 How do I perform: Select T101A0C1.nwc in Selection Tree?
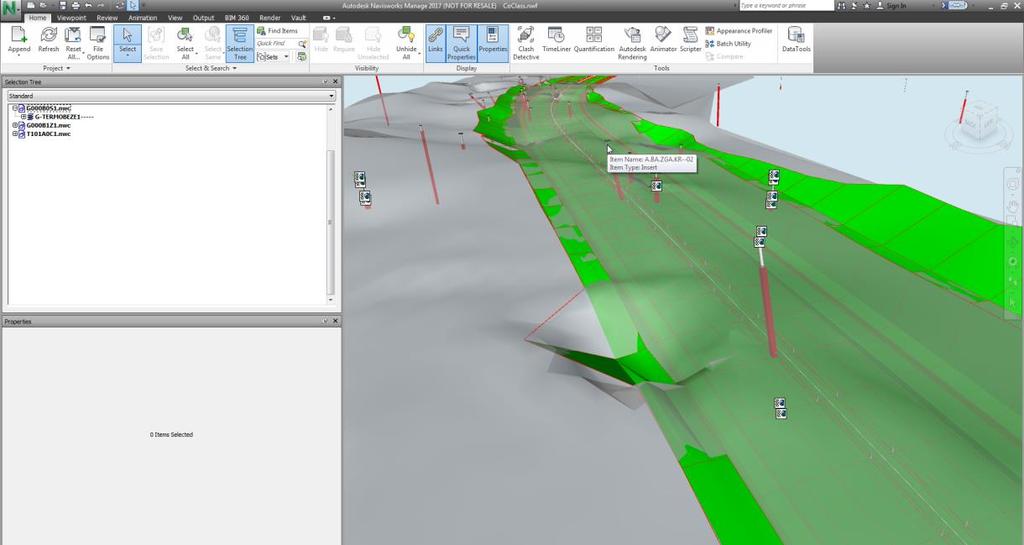(x=48, y=134)
